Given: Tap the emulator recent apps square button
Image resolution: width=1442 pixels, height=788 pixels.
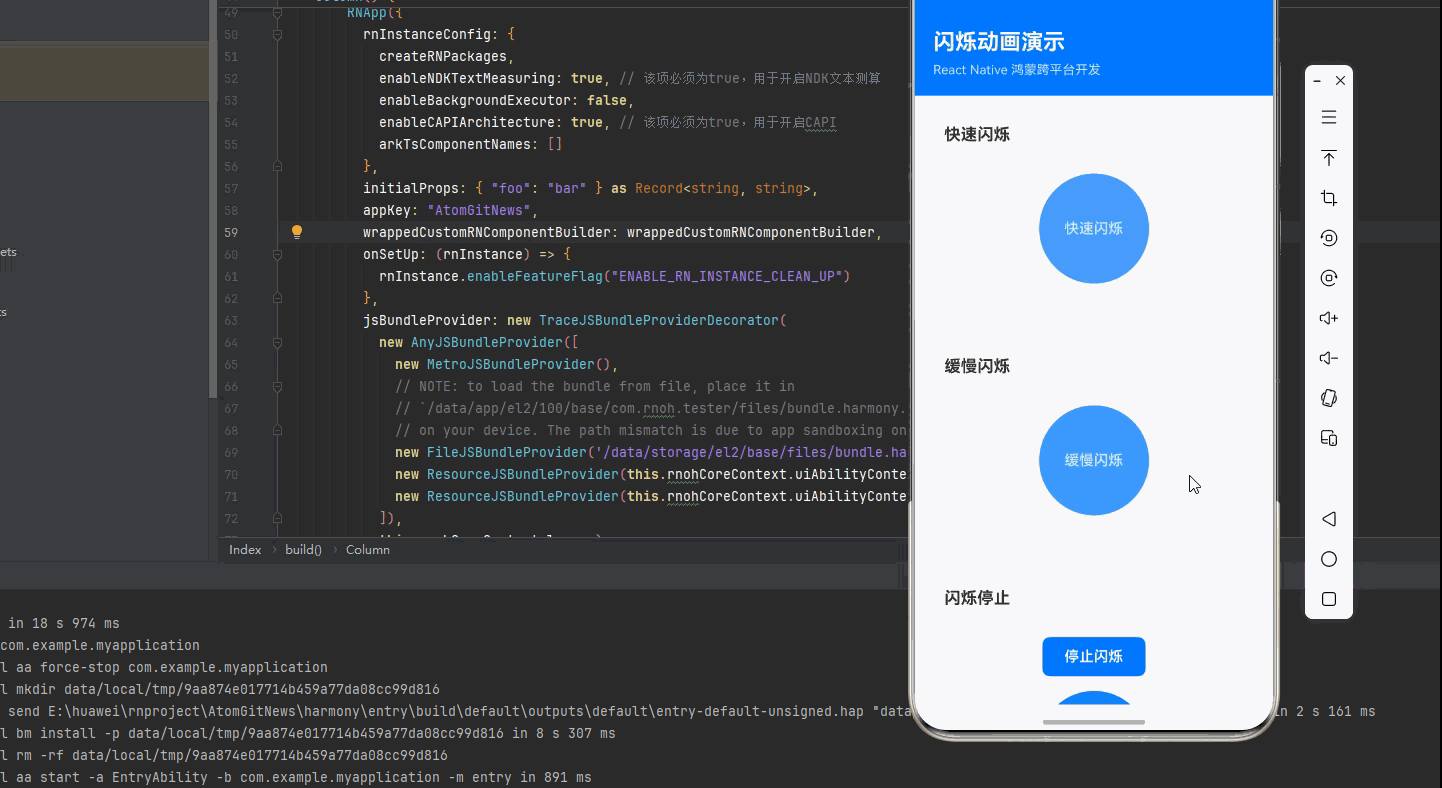Looking at the screenshot, I should pyautogui.click(x=1329, y=599).
